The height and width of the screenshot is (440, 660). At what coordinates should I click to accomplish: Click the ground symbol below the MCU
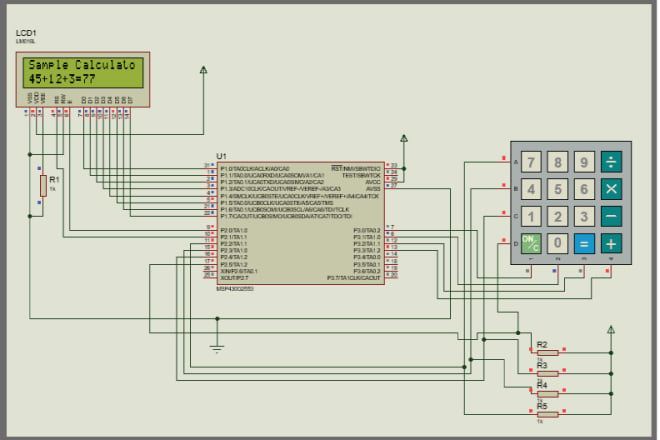point(217,349)
